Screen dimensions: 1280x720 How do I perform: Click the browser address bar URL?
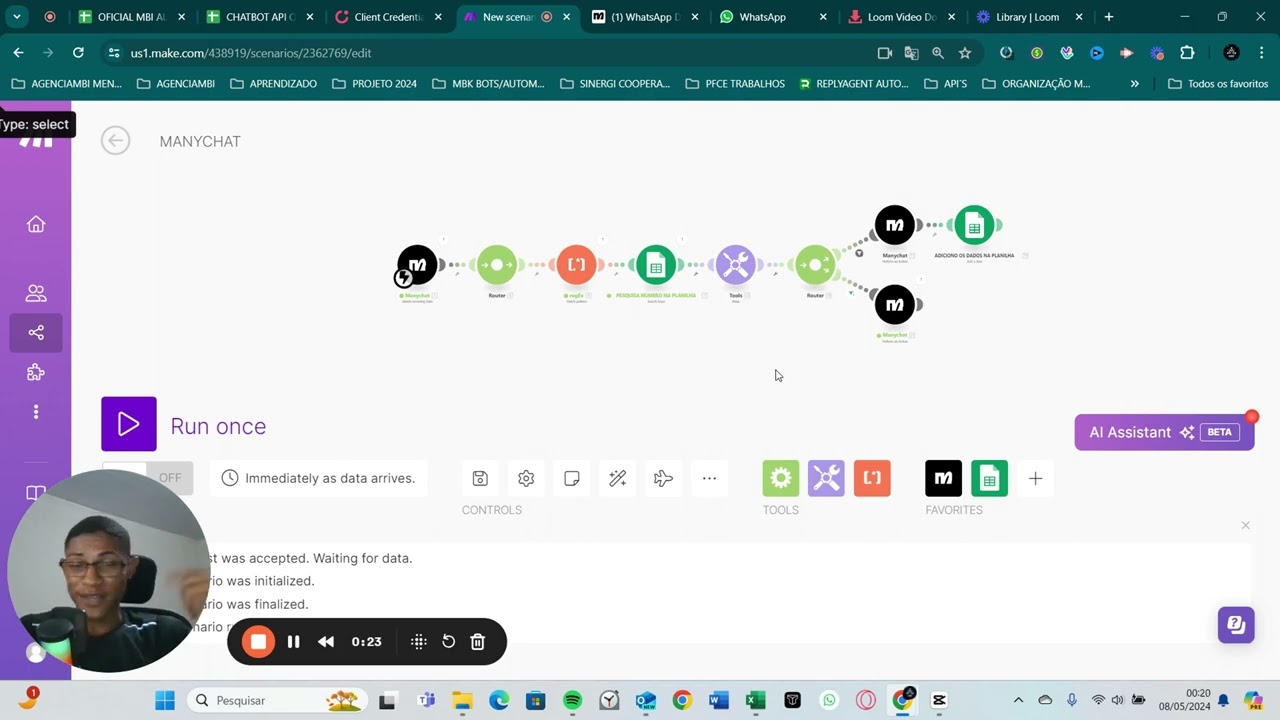coord(251,53)
